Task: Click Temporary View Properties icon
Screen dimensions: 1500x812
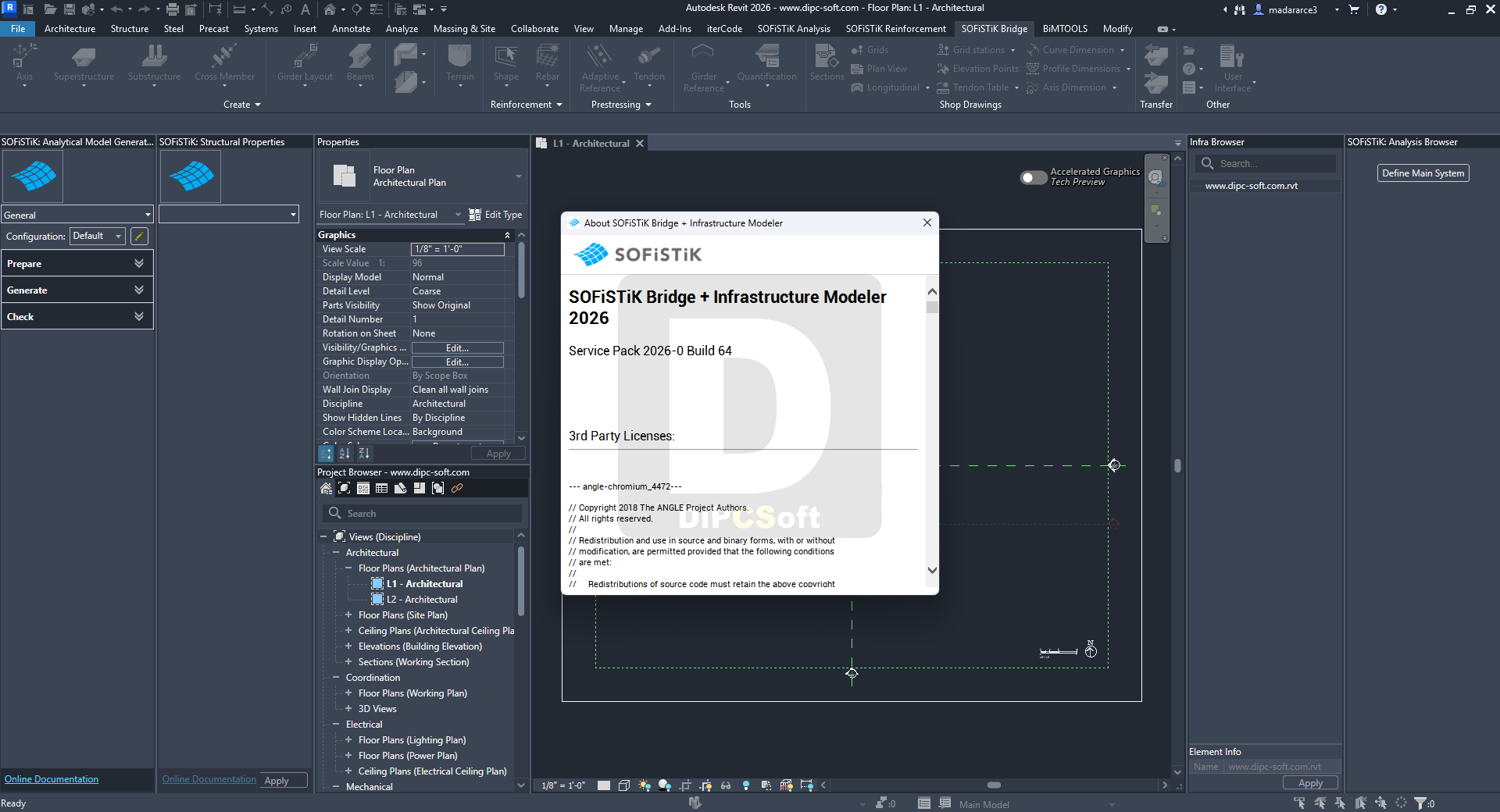Action: click(x=766, y=785)
